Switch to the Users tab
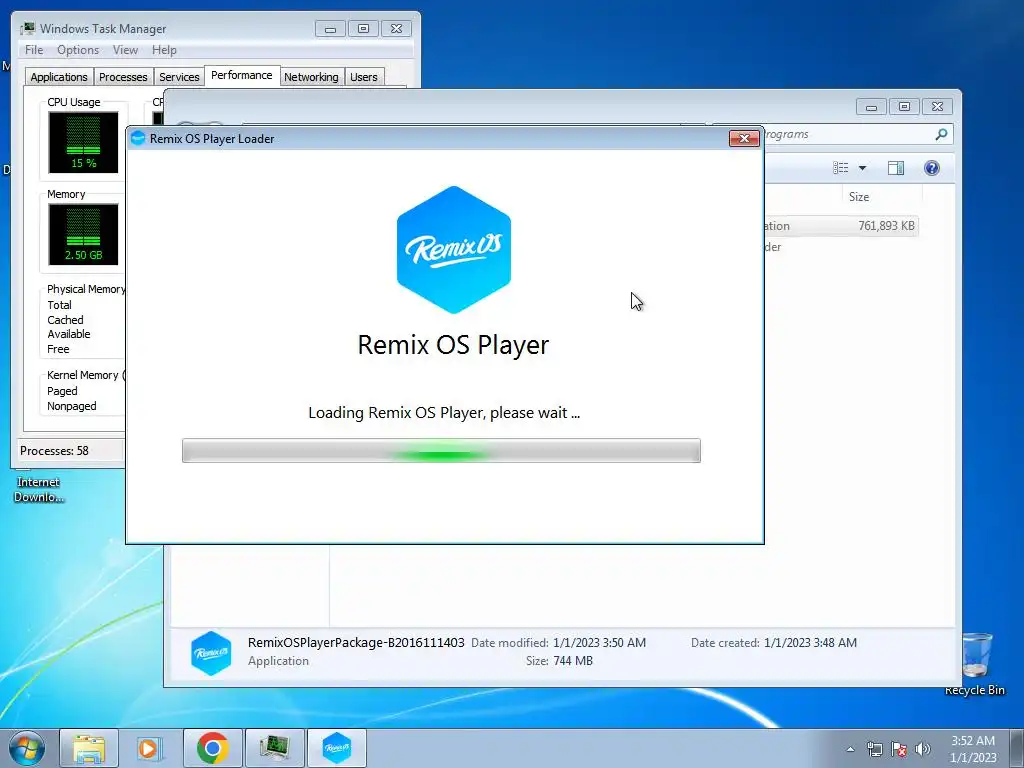Image resolution: width=1024 pixels, height=768 pixels. click(x=364, y=77)
